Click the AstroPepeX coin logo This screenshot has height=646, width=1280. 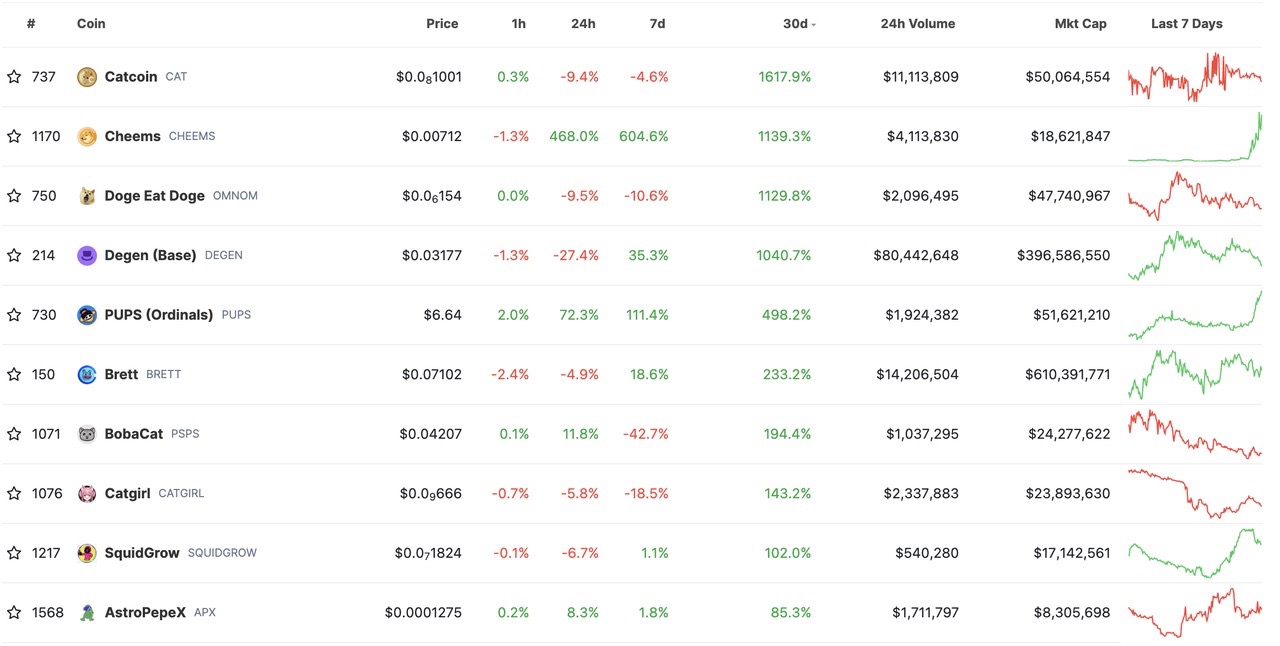click(x=87, y=612)
